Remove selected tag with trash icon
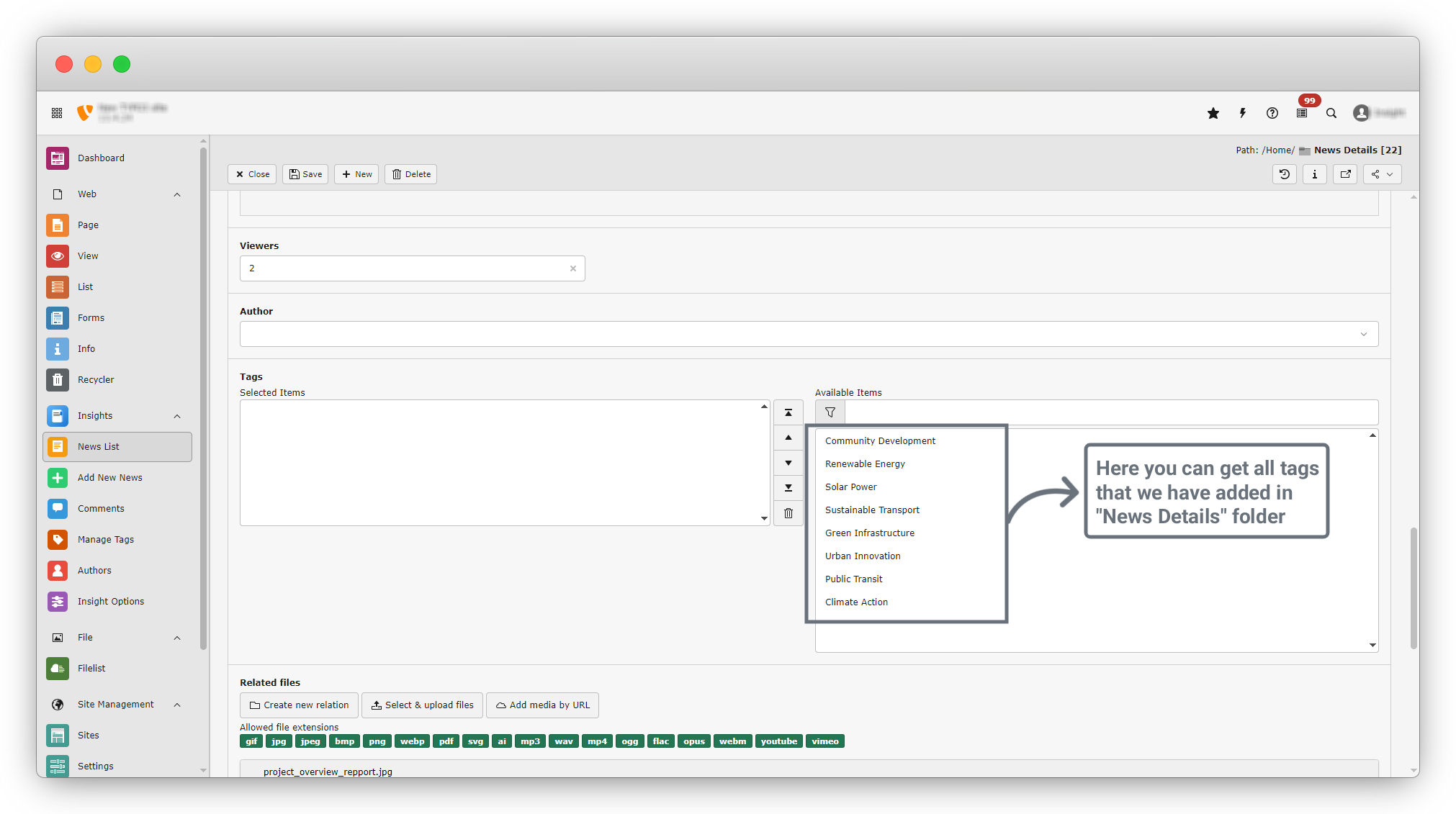The image size is (1456, 814). [788, 513]
